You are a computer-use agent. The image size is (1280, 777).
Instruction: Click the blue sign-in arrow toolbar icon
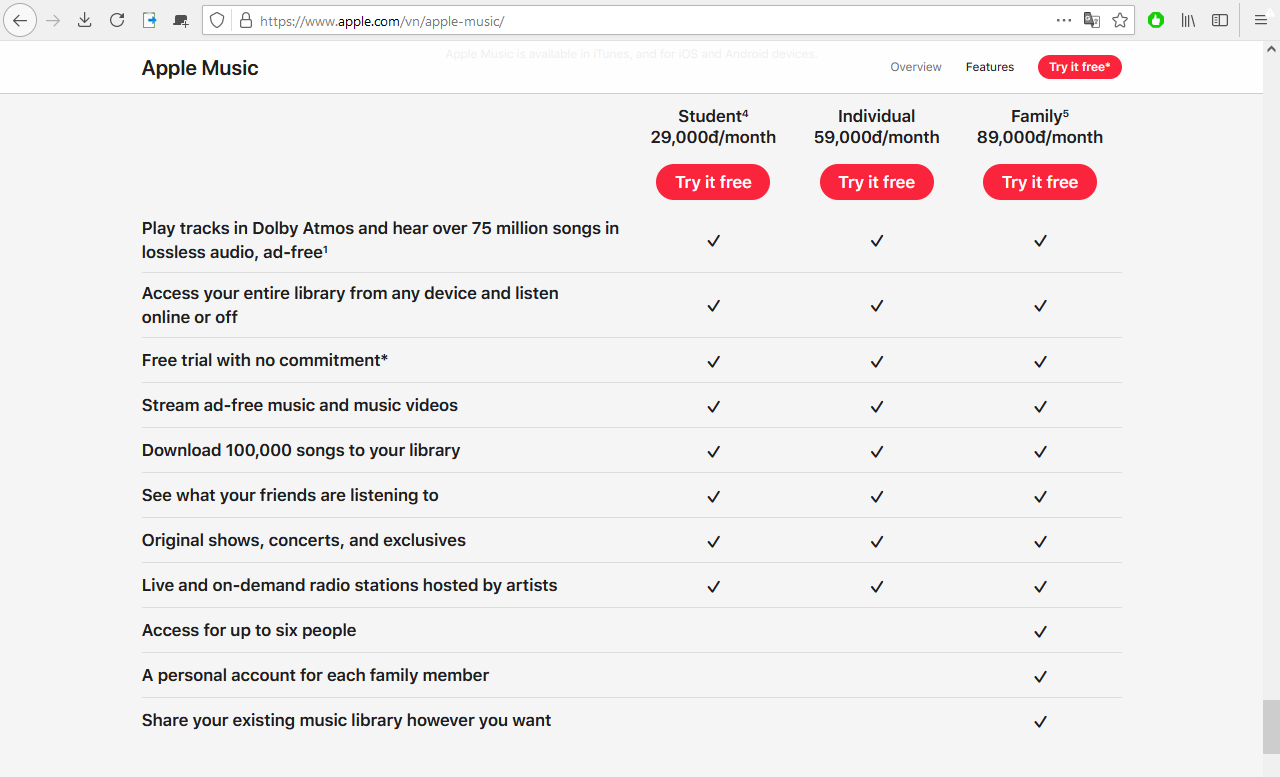click(x=149, y=20)
